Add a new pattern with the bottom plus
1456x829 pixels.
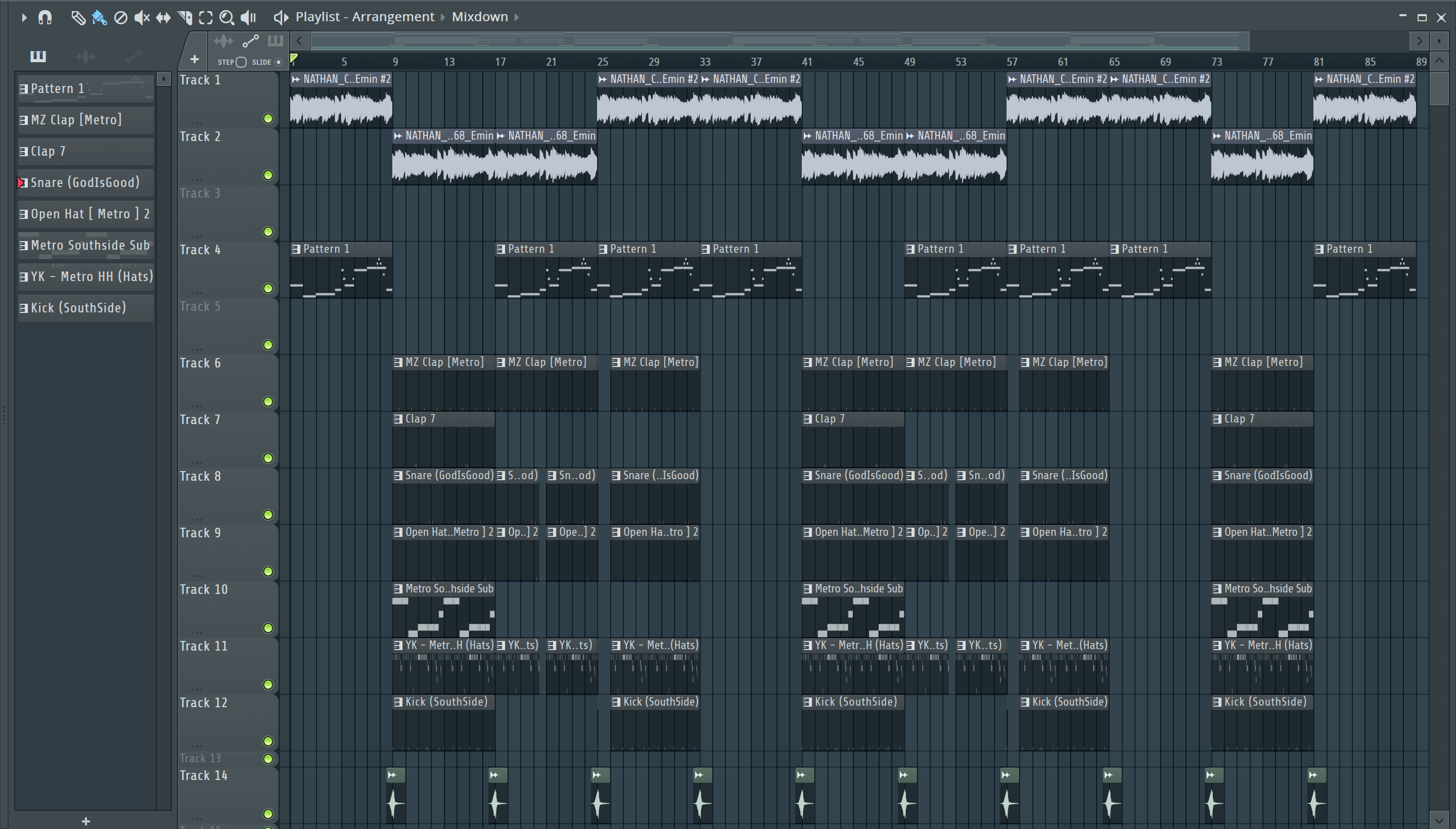point(86,821)
